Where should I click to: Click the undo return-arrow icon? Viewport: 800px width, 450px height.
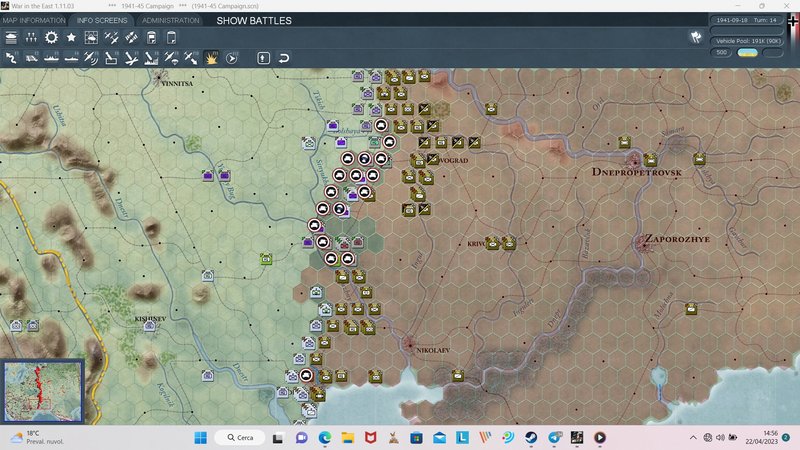(x=284, y=58)
